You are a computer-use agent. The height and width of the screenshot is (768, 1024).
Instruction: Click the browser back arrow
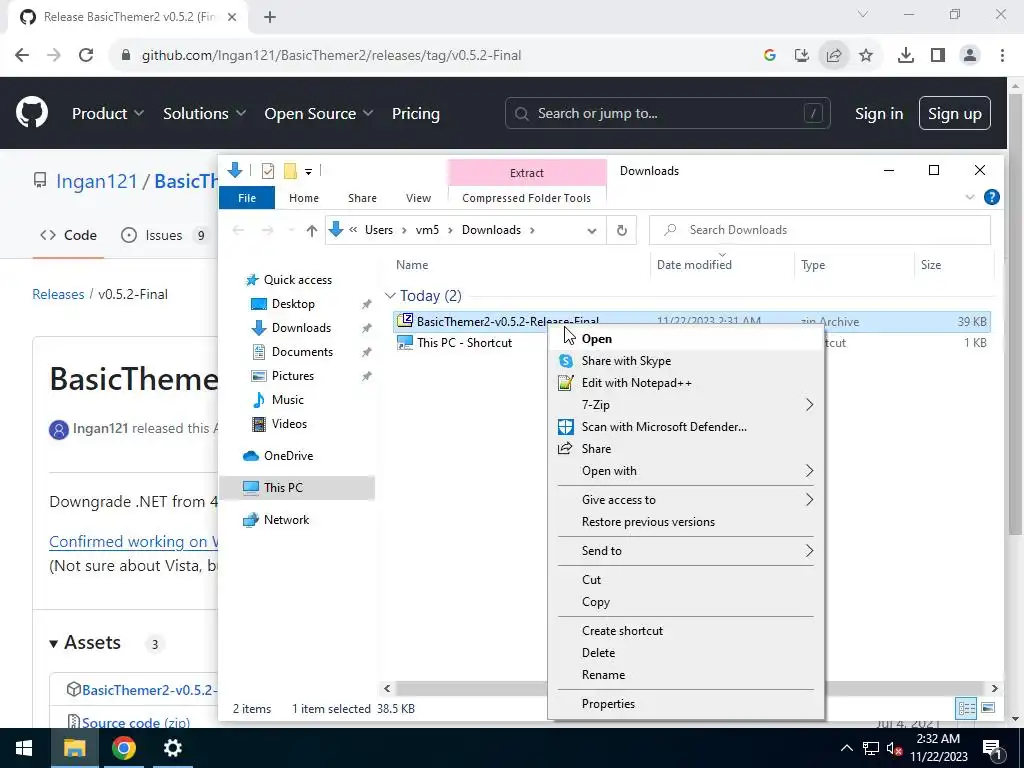pyautogui.click(x=22, y=56)
